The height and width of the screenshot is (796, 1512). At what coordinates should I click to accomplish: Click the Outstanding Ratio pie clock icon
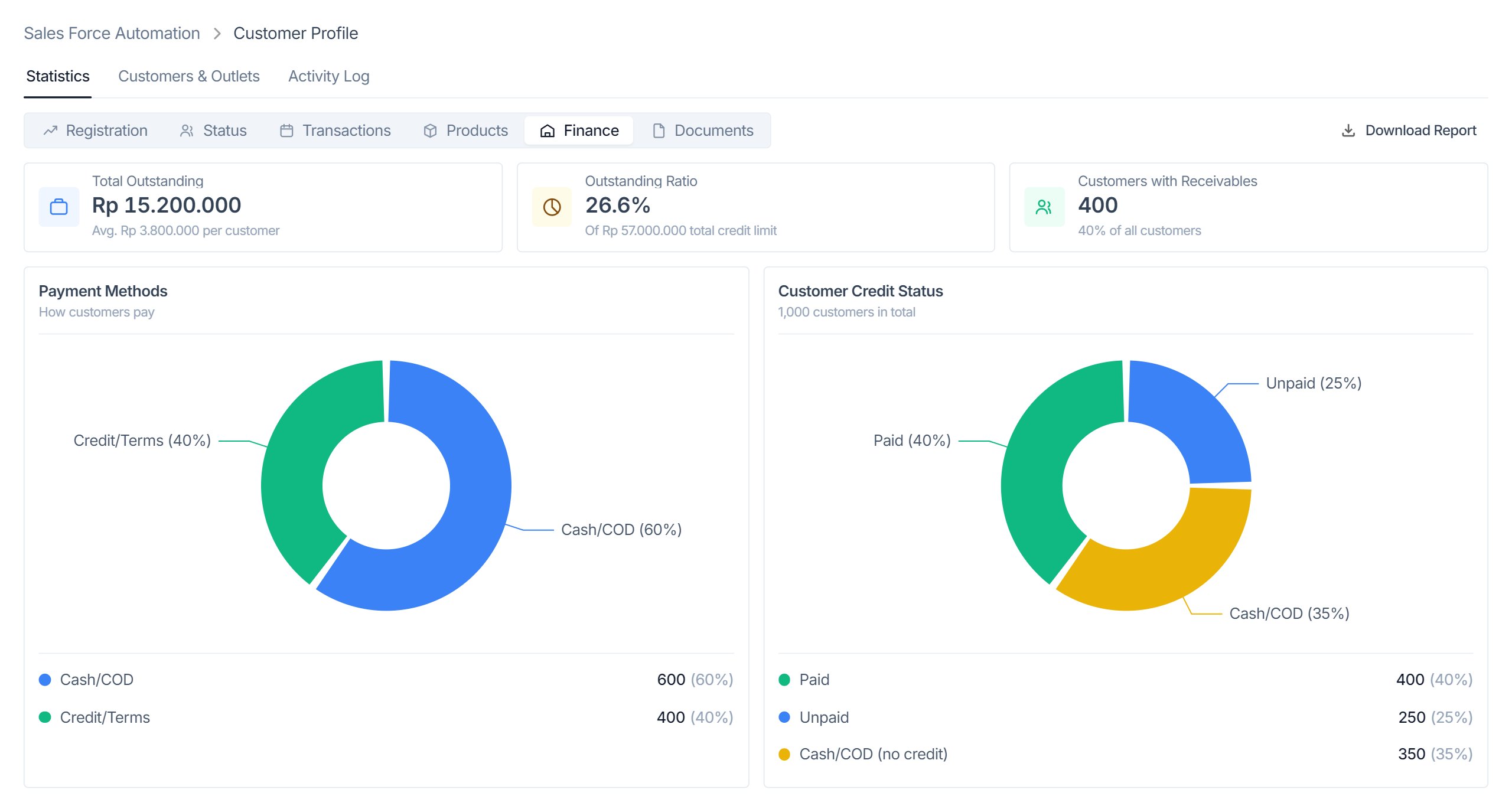(552, 207)
